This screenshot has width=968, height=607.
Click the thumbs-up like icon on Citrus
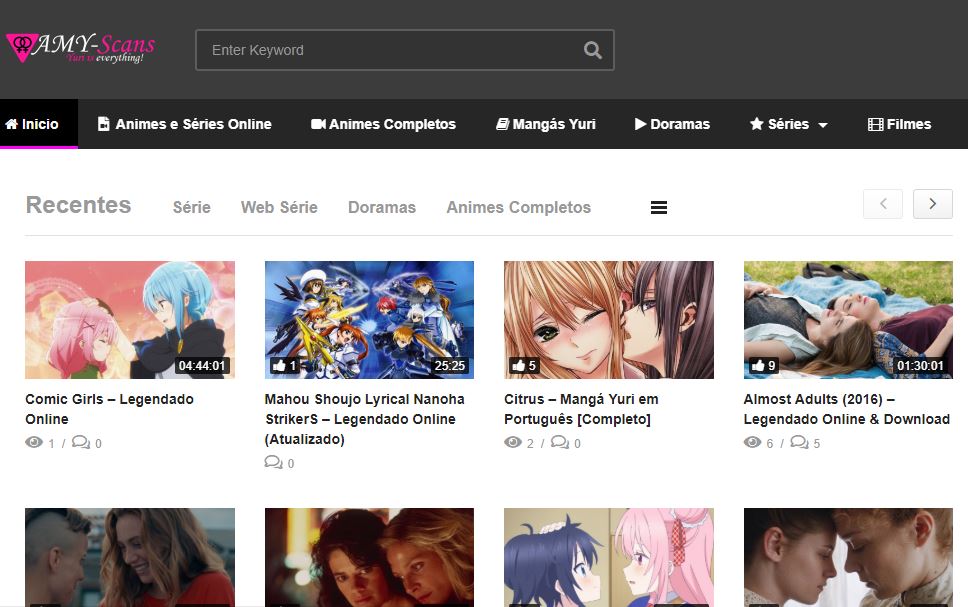(519, 366)
